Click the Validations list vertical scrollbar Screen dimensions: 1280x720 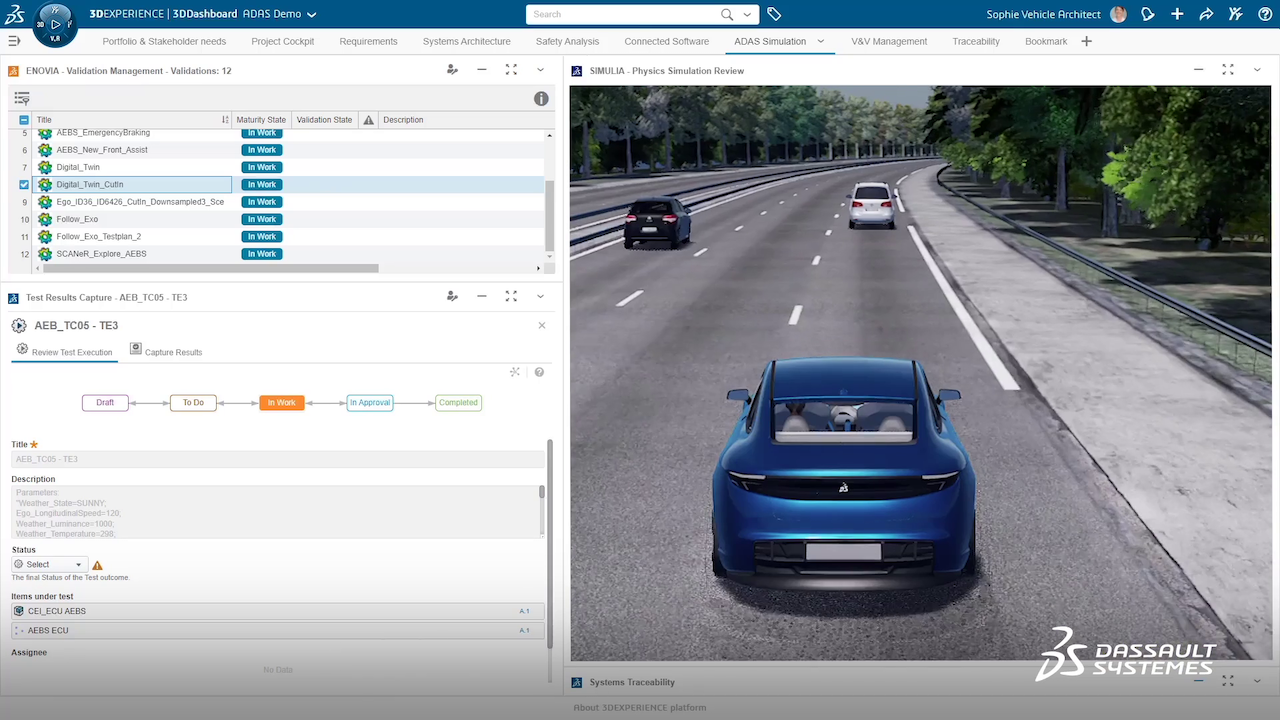click(549, 215)
